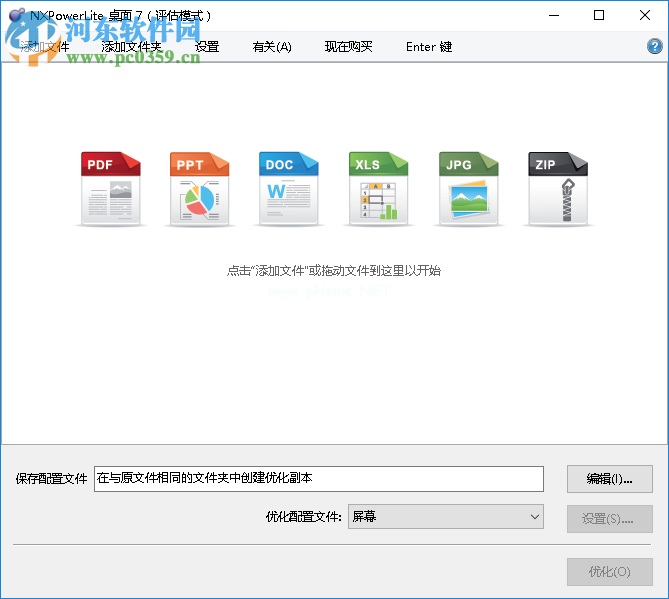
Task: Minimize the NXPowerLite window
Action: (554, 15)
